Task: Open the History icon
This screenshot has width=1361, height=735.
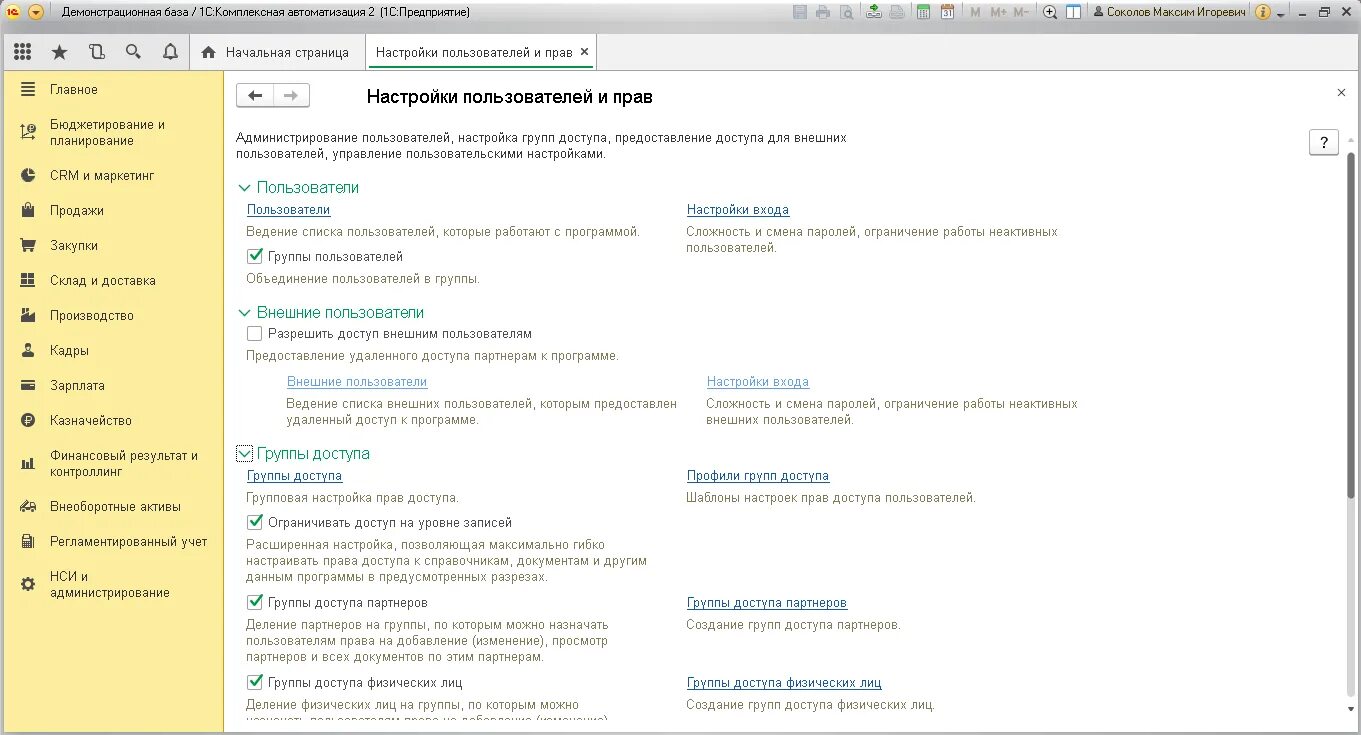Action: click(x=96, y=52)
